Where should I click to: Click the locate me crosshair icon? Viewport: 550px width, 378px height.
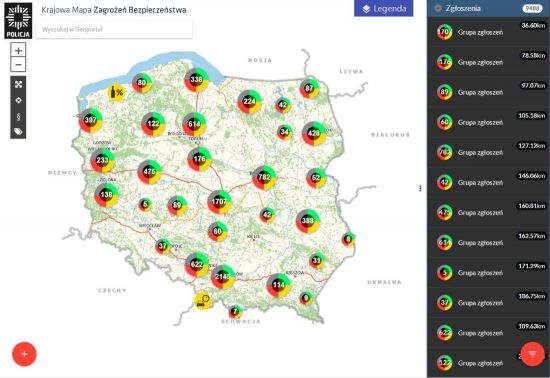click(18, 100)
